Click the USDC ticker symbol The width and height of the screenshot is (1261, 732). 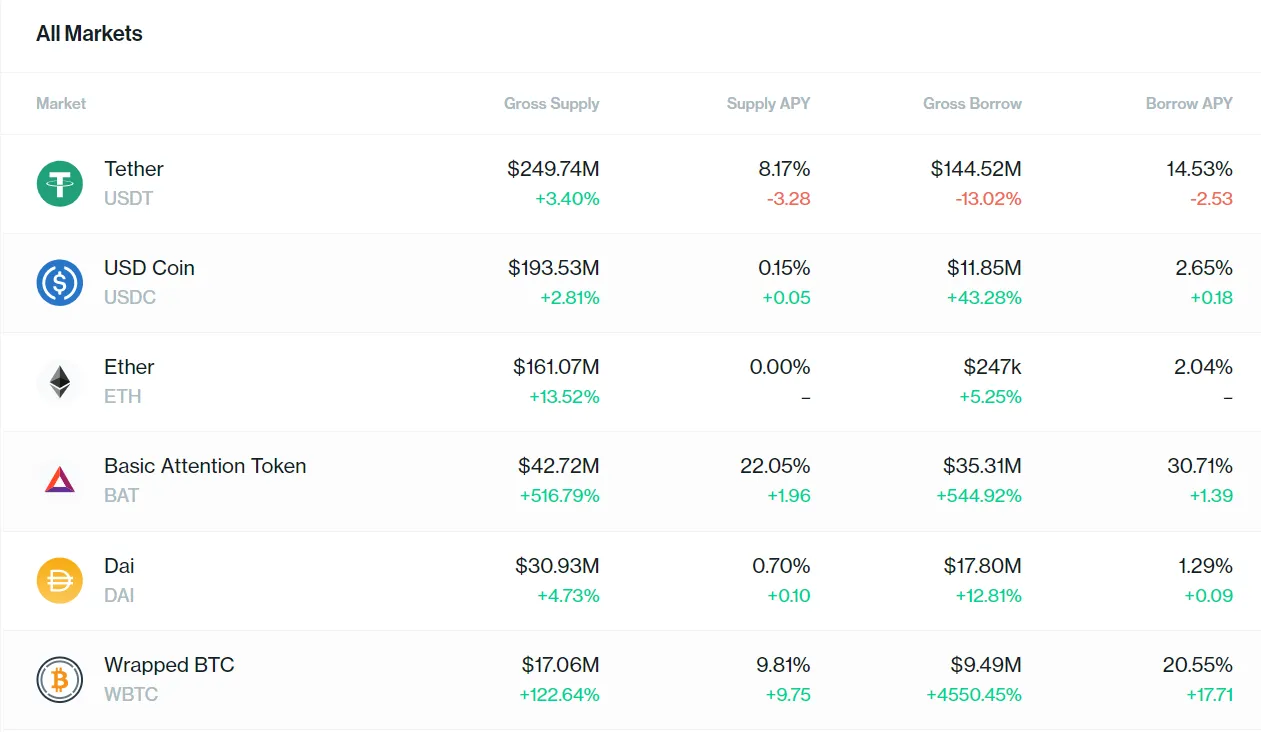pos(130,297)
